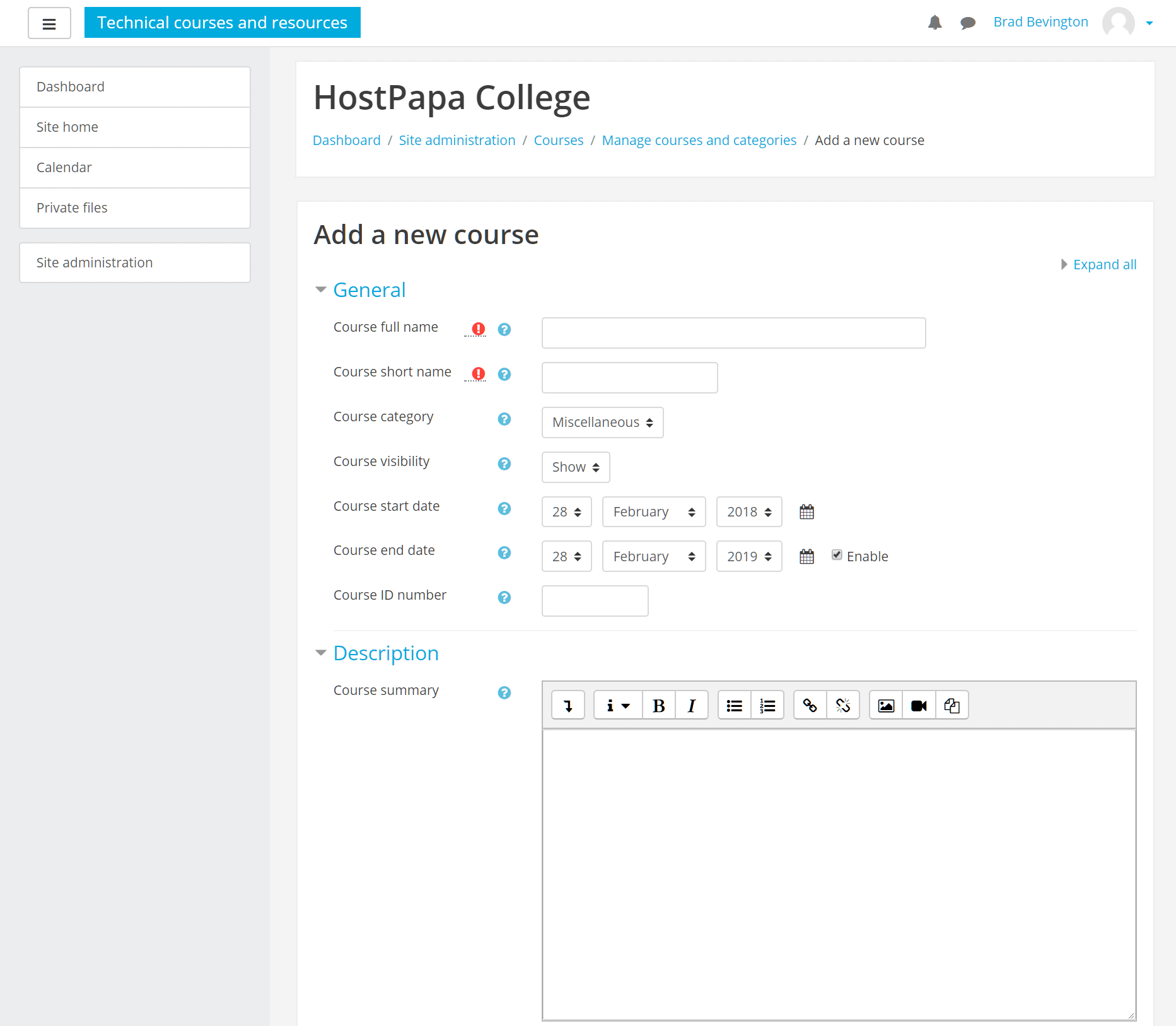Click inside the Course summary text area

[x=839, y=875]
